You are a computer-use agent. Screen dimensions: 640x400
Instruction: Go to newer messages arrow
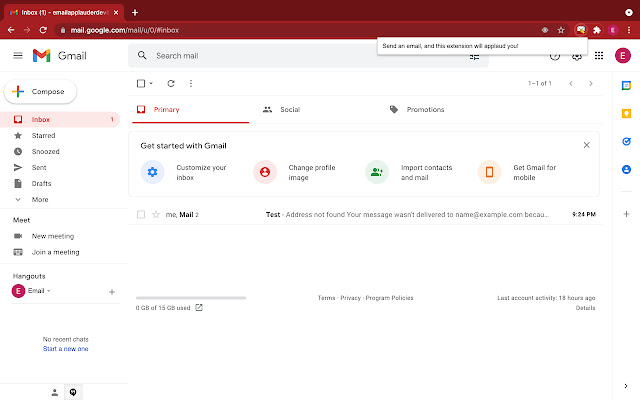coord(571,83)
